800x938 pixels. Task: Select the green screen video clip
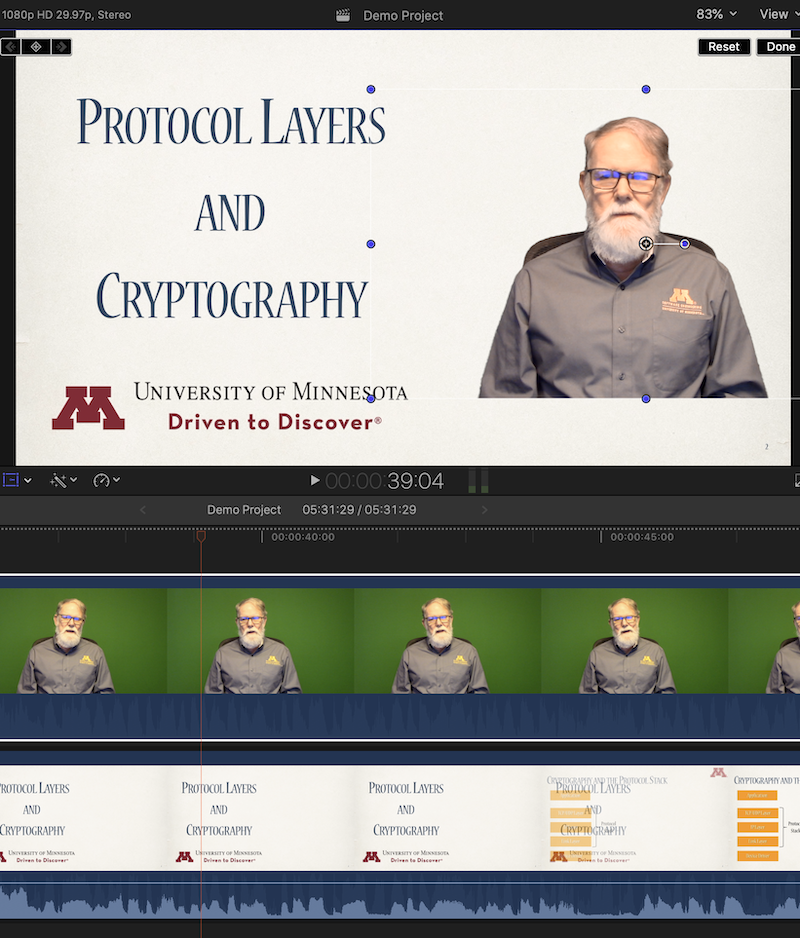pyautogui.click(x=400, y=640)
